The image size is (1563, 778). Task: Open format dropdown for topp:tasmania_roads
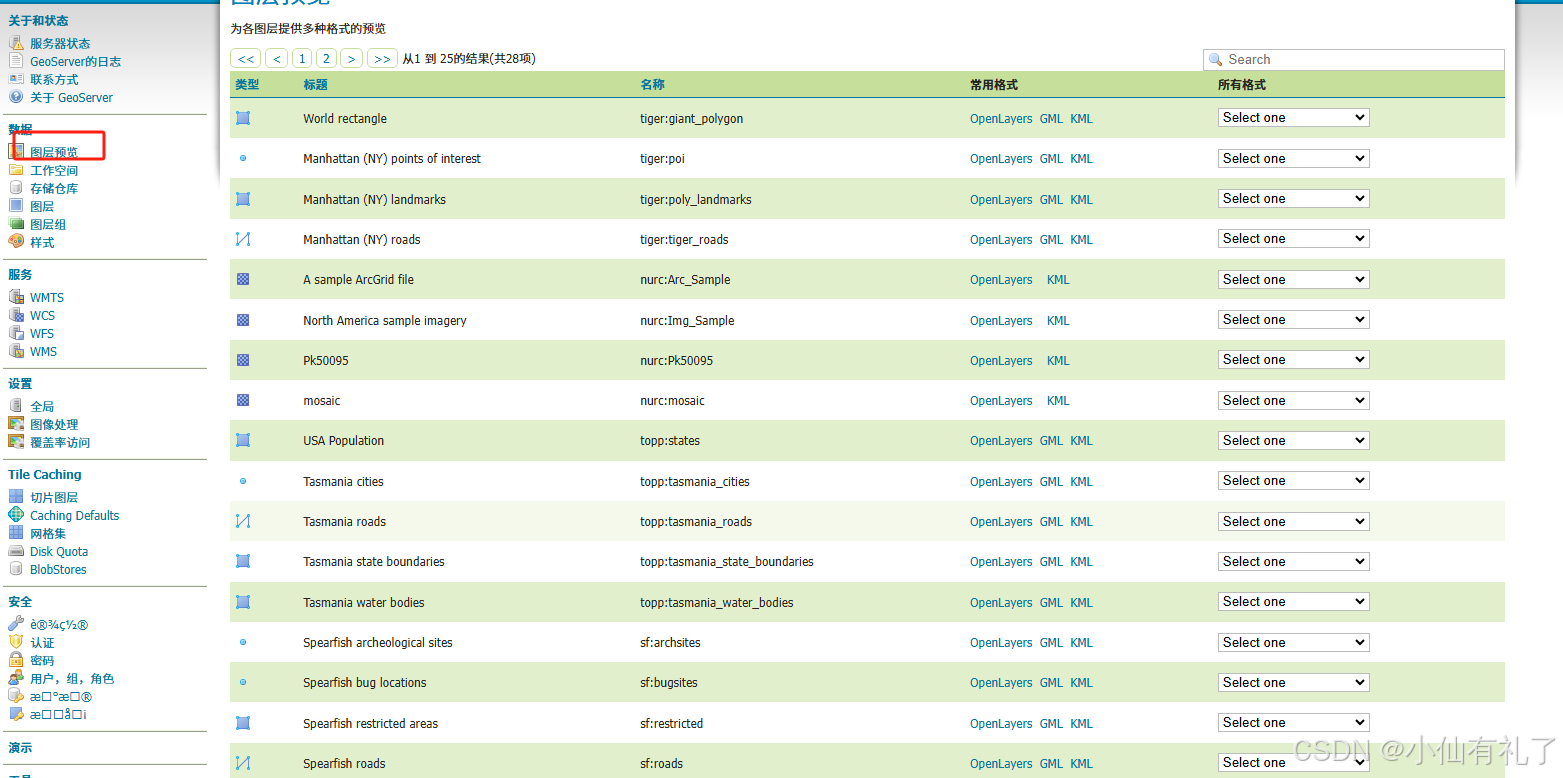(1293, 521)
